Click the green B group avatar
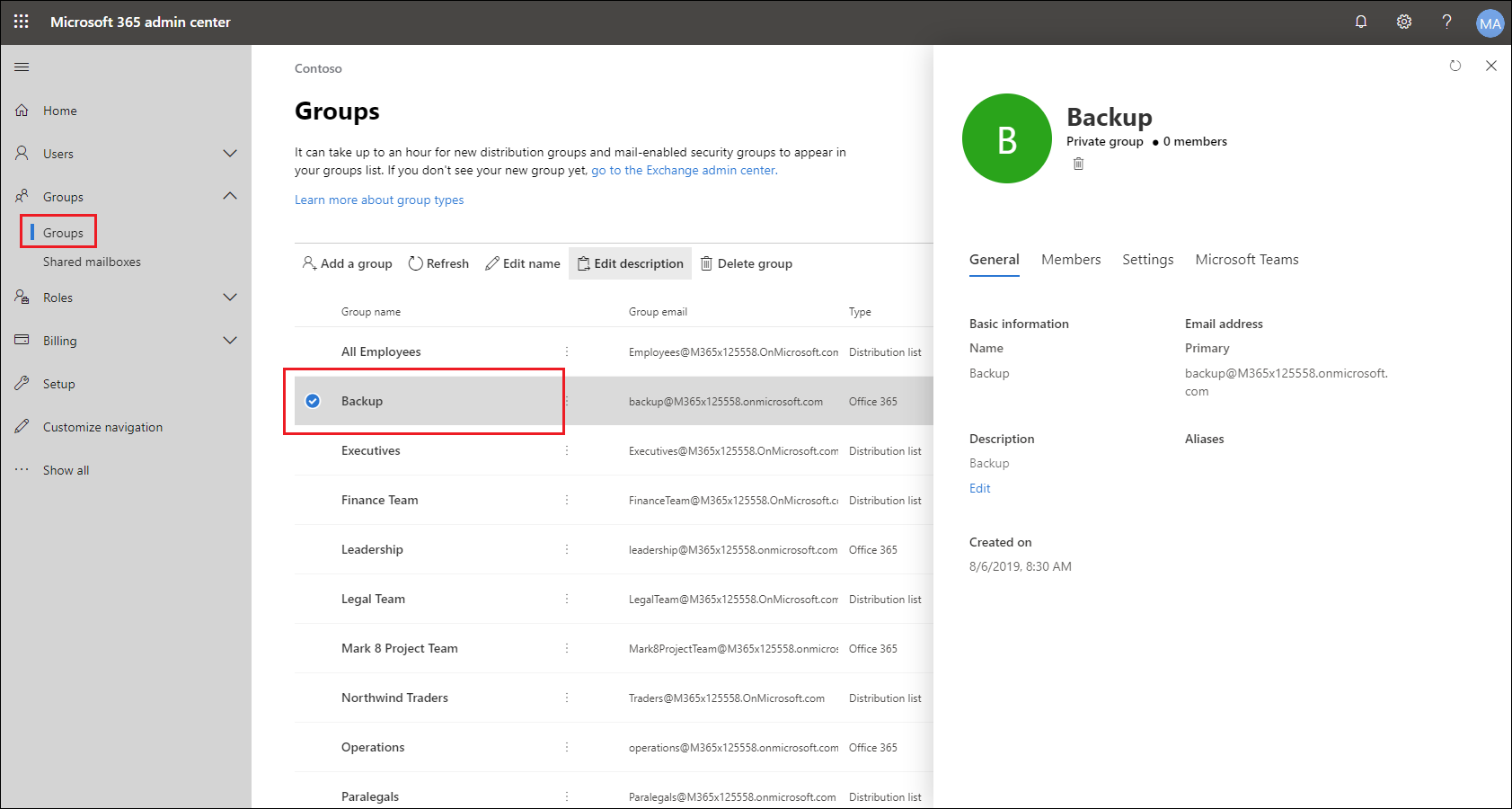Screen dimensions: 1512x809 pyautogui.click(x=1007, y=138)
